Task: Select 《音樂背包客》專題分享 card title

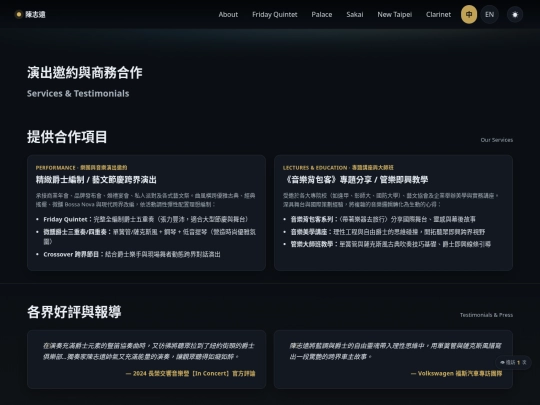Action: [x=355, y=180]
